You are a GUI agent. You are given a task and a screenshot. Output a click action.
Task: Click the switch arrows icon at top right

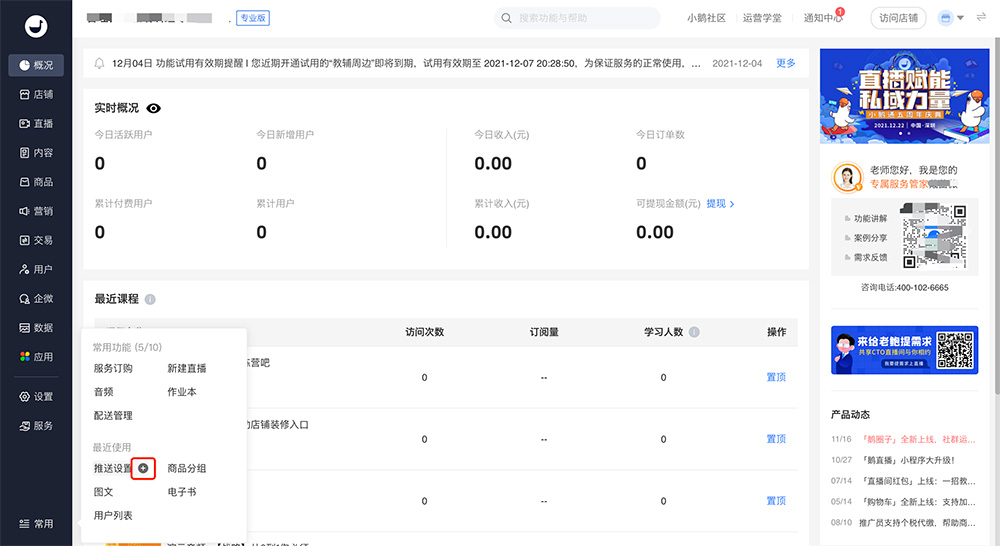pyautogui.click(x=980, y=18)
